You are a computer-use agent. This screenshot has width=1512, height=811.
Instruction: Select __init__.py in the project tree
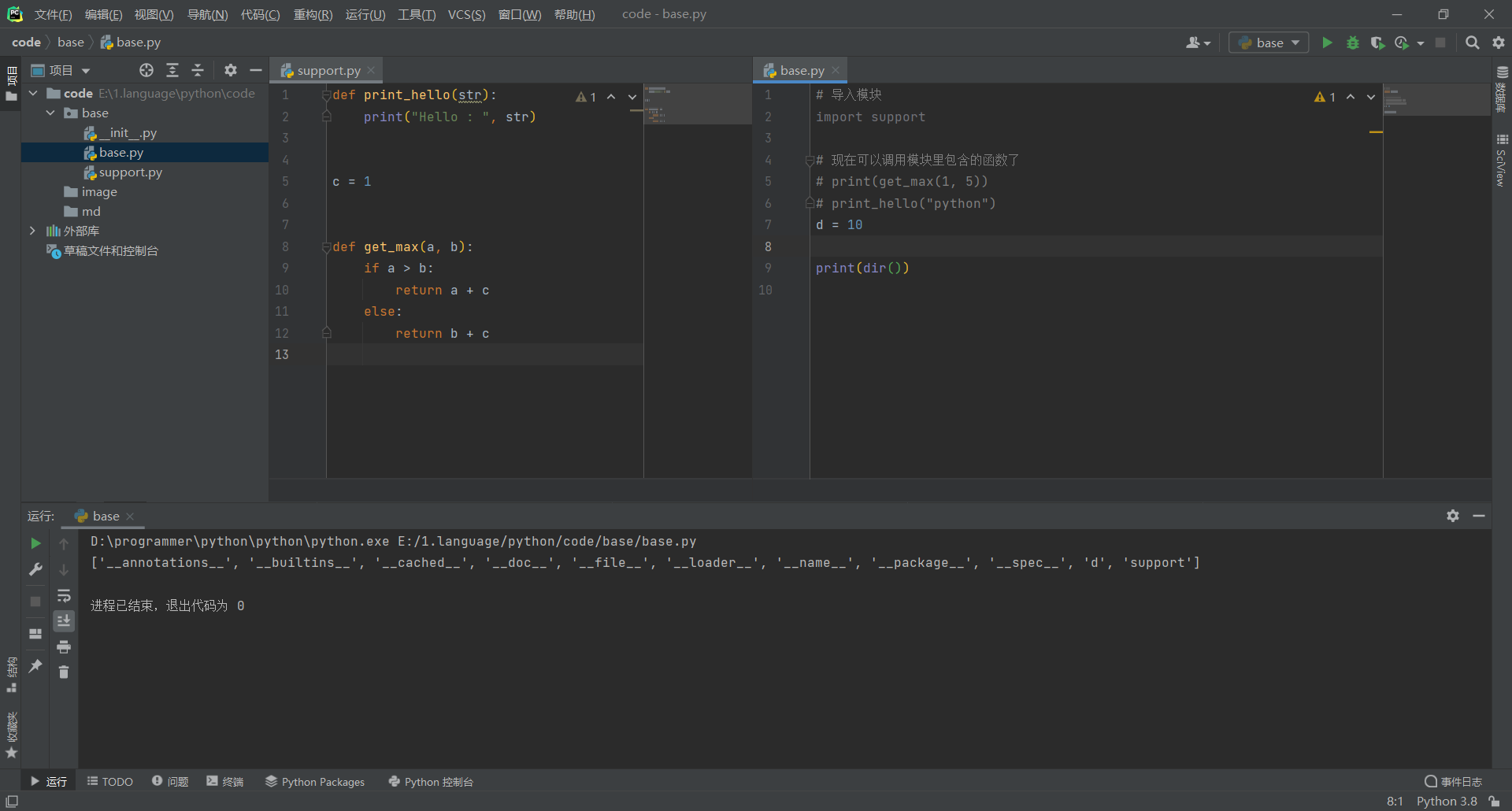pos(128,132)
